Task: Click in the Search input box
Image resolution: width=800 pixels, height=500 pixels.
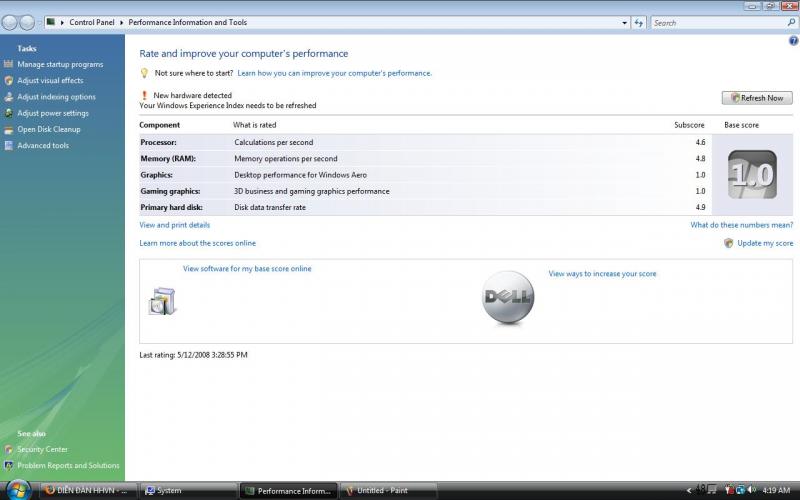Action: click(716, 22)
